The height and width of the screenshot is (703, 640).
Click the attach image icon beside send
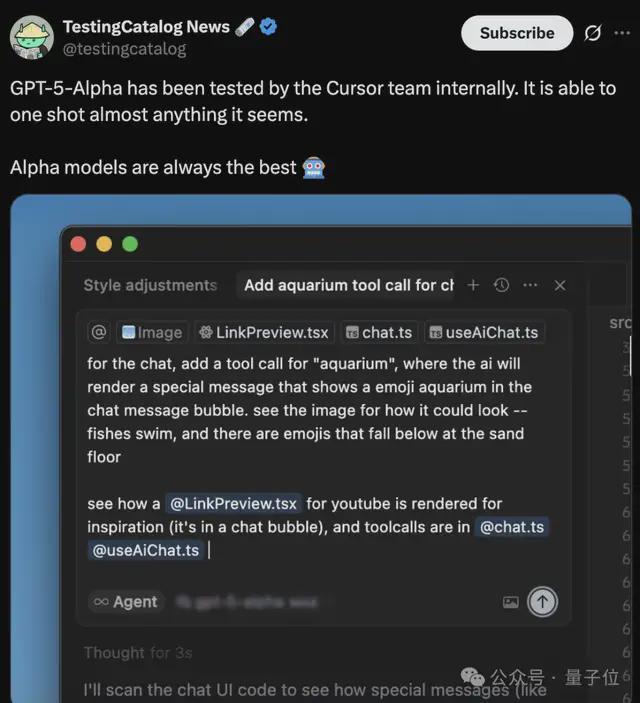pos(511,602)
